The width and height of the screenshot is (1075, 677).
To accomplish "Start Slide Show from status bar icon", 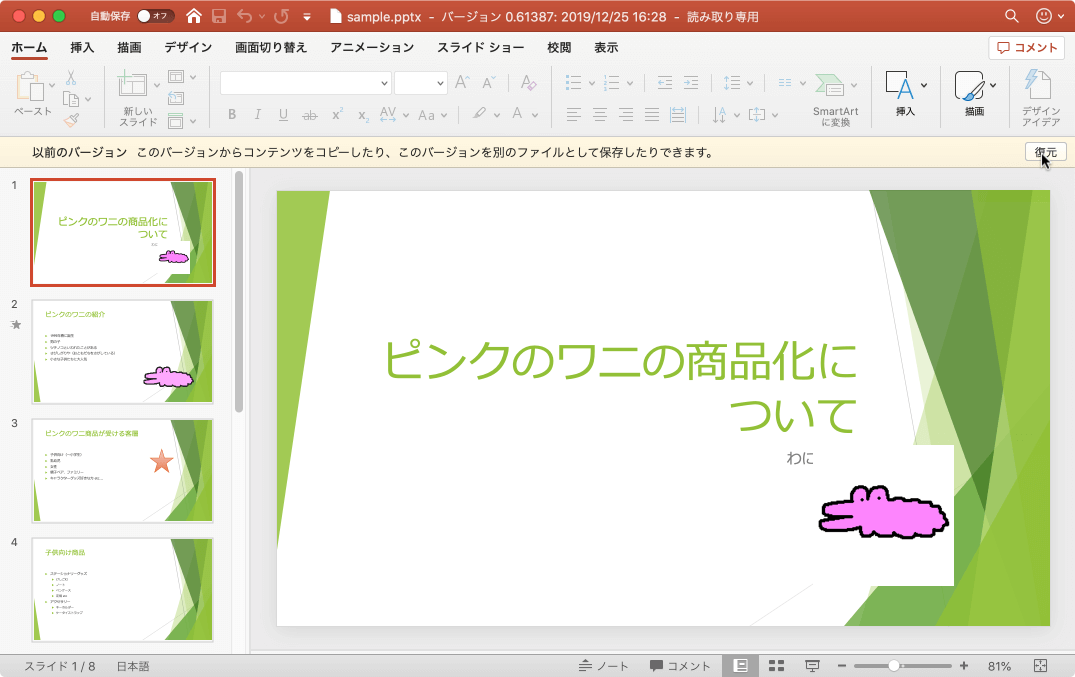I will tap(812, 665).
